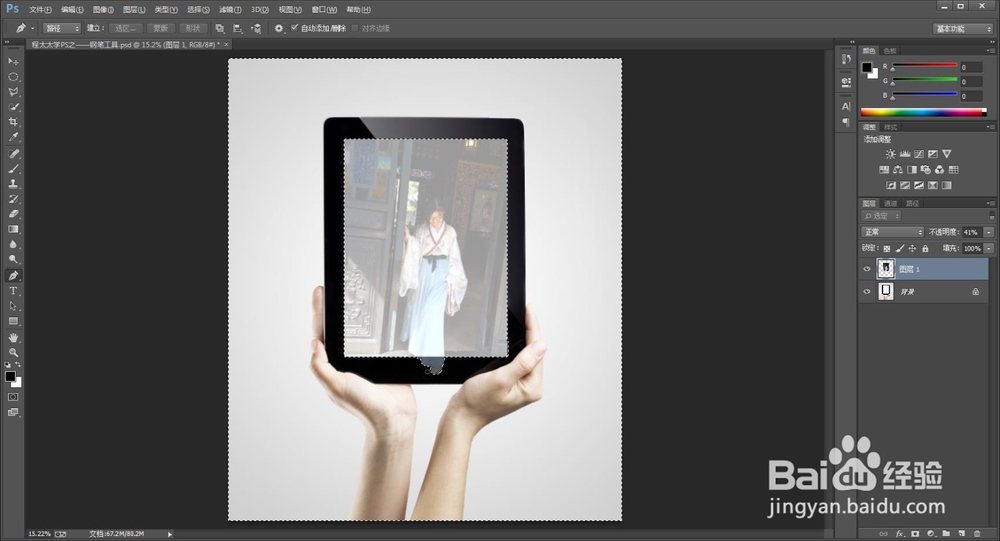Open the Color panel flyout menu

click(x=990, y=50)
